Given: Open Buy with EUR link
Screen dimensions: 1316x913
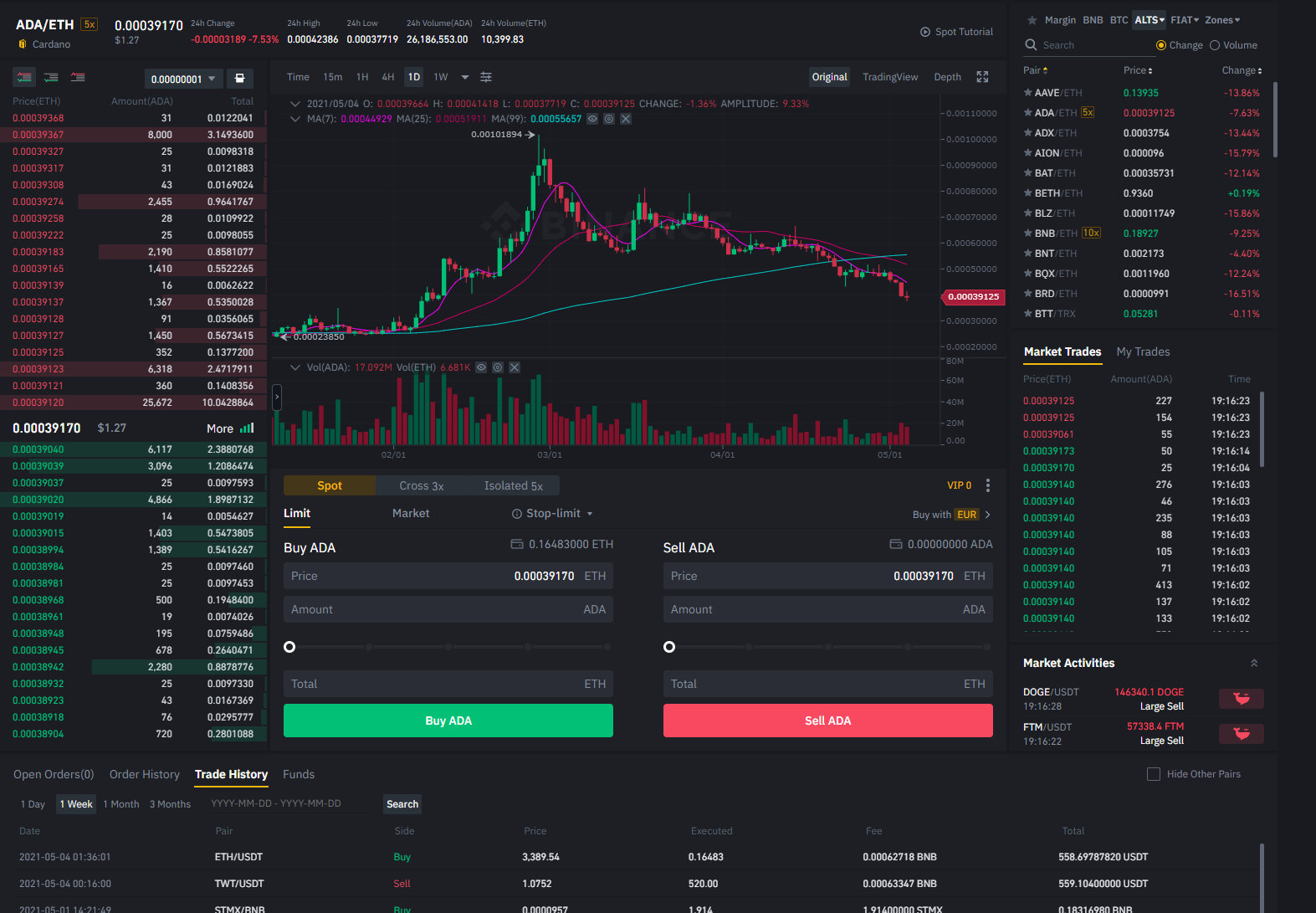Looking at the screenshot, I should pyautogui.click(x=951, y=515).
